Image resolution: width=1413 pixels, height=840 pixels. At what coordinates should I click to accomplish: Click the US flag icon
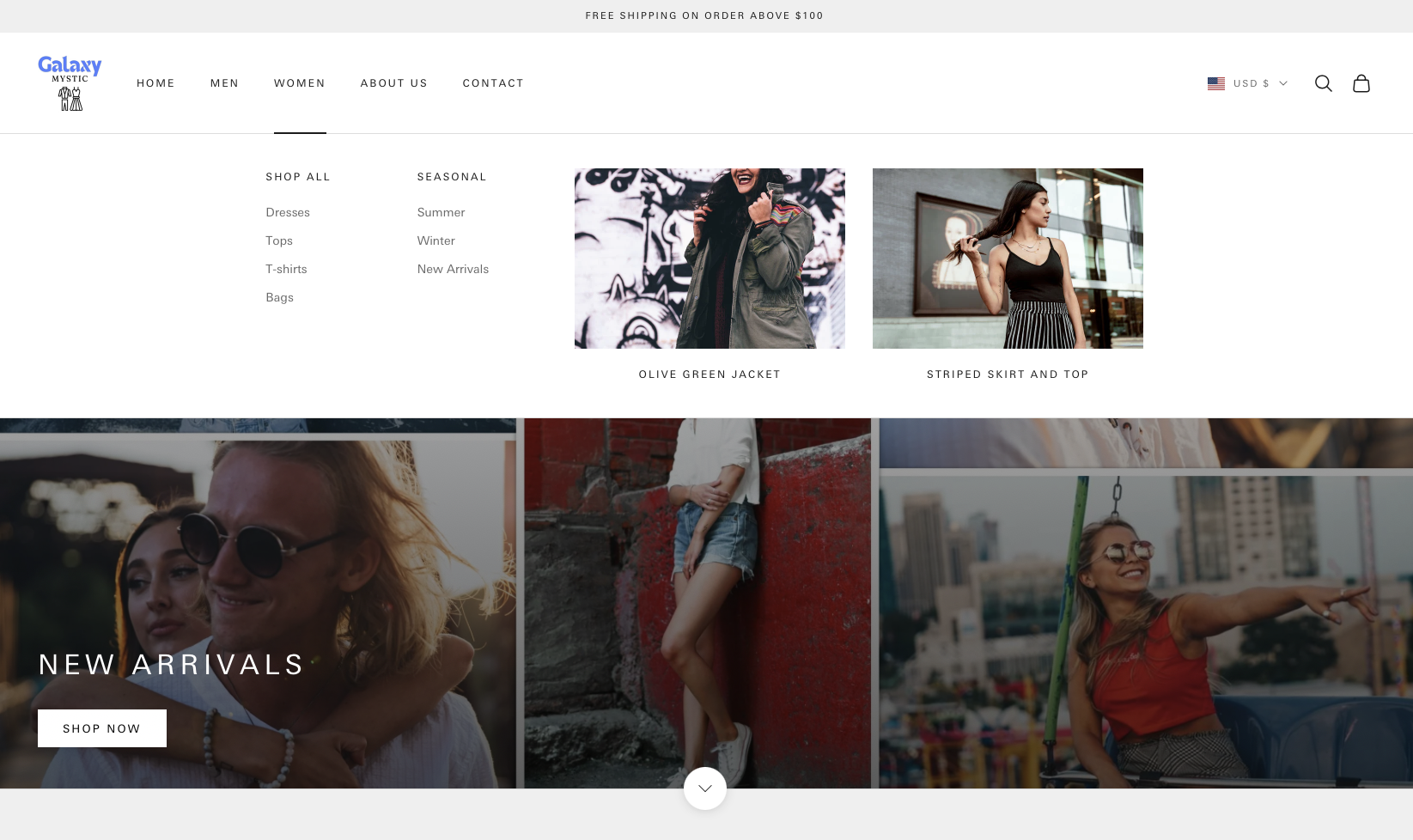pos(1215,83)
